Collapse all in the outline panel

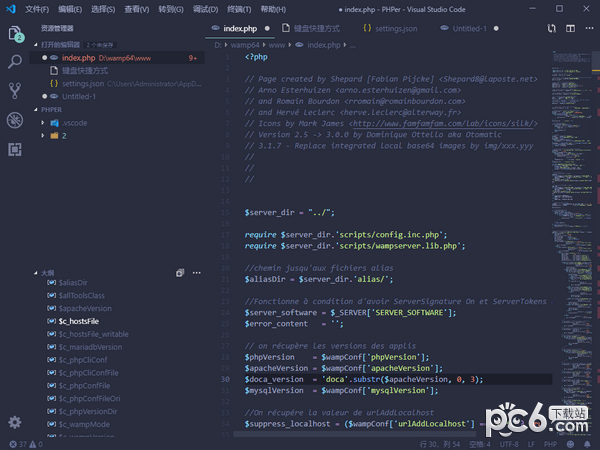(180, 273)
